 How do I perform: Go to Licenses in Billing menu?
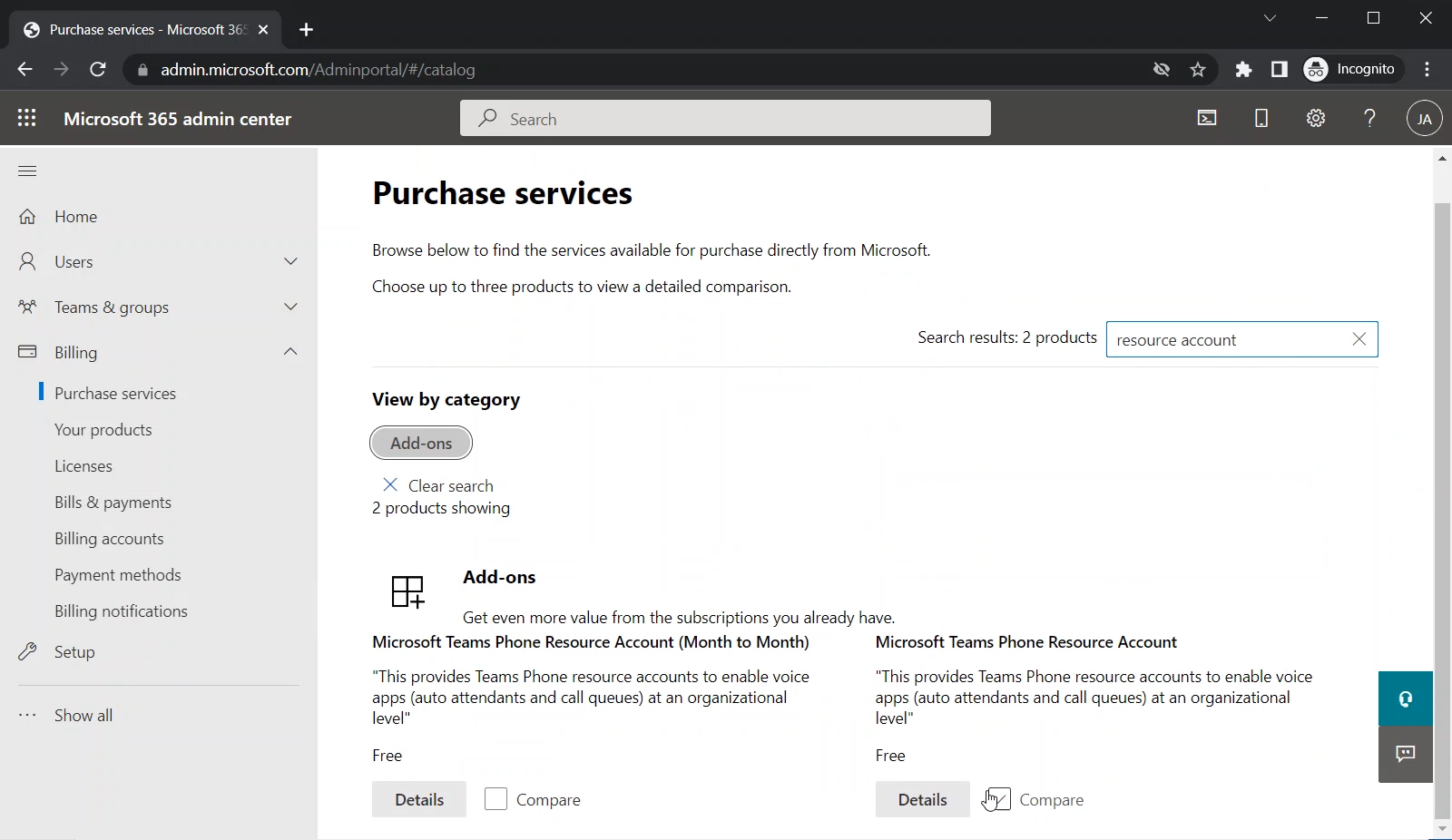pos(83,466)
